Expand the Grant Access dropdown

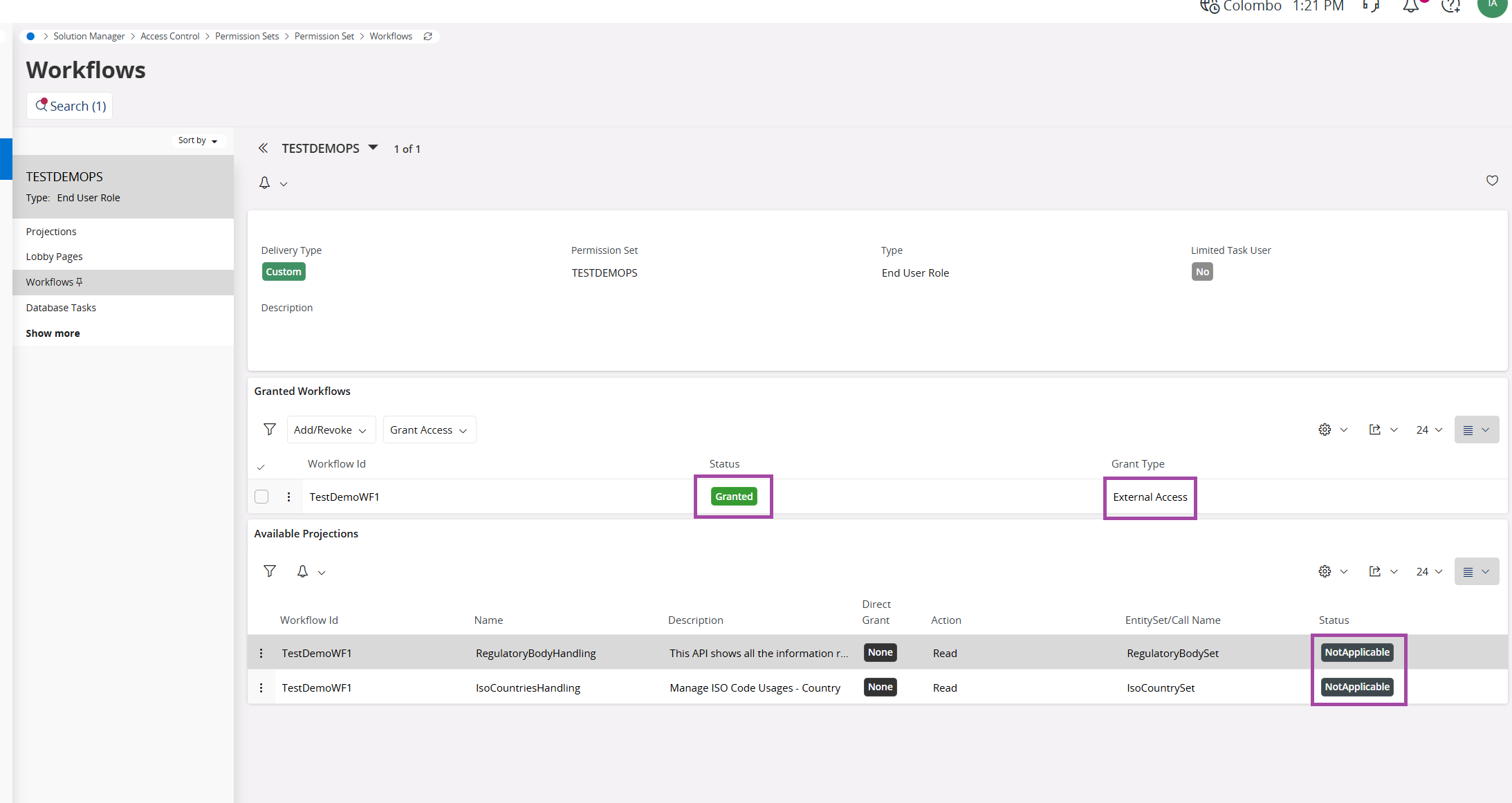(x=429, y=430)
